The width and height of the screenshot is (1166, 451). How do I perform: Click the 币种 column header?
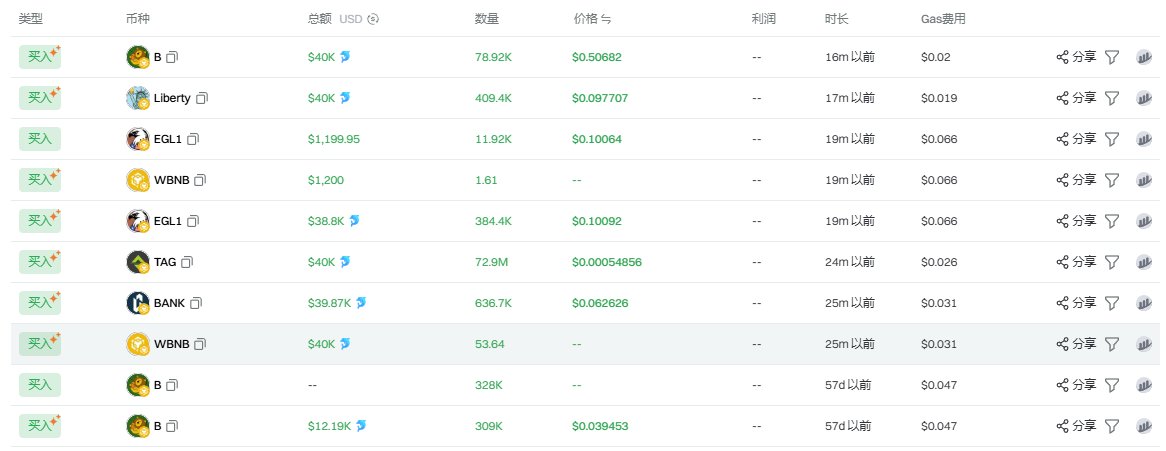(x=138, y=19)
